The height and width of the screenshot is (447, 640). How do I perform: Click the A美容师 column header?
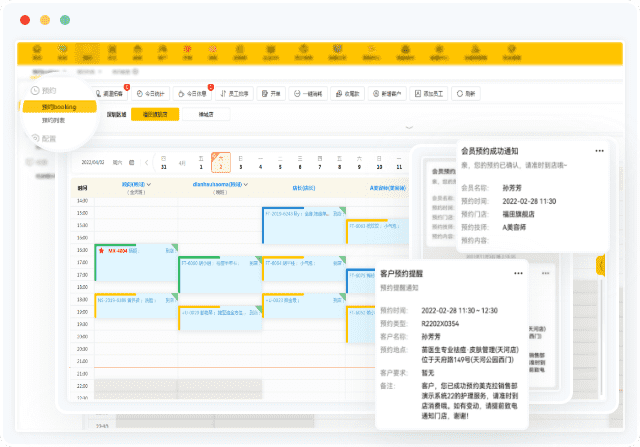[x=388, y=188]
